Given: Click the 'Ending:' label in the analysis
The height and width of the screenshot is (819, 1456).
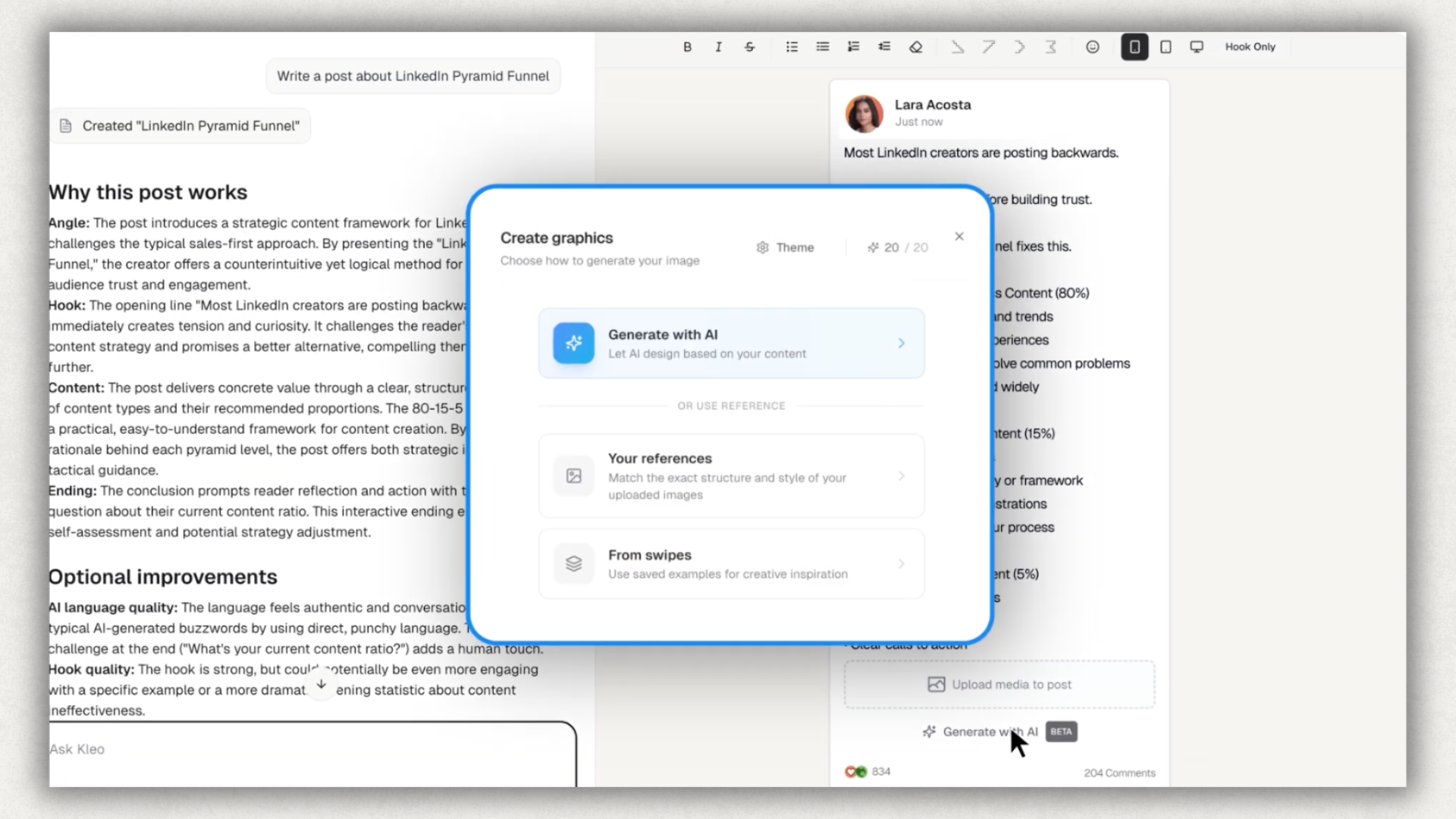Looking at the screenshot, I should (x=73, y=491).
